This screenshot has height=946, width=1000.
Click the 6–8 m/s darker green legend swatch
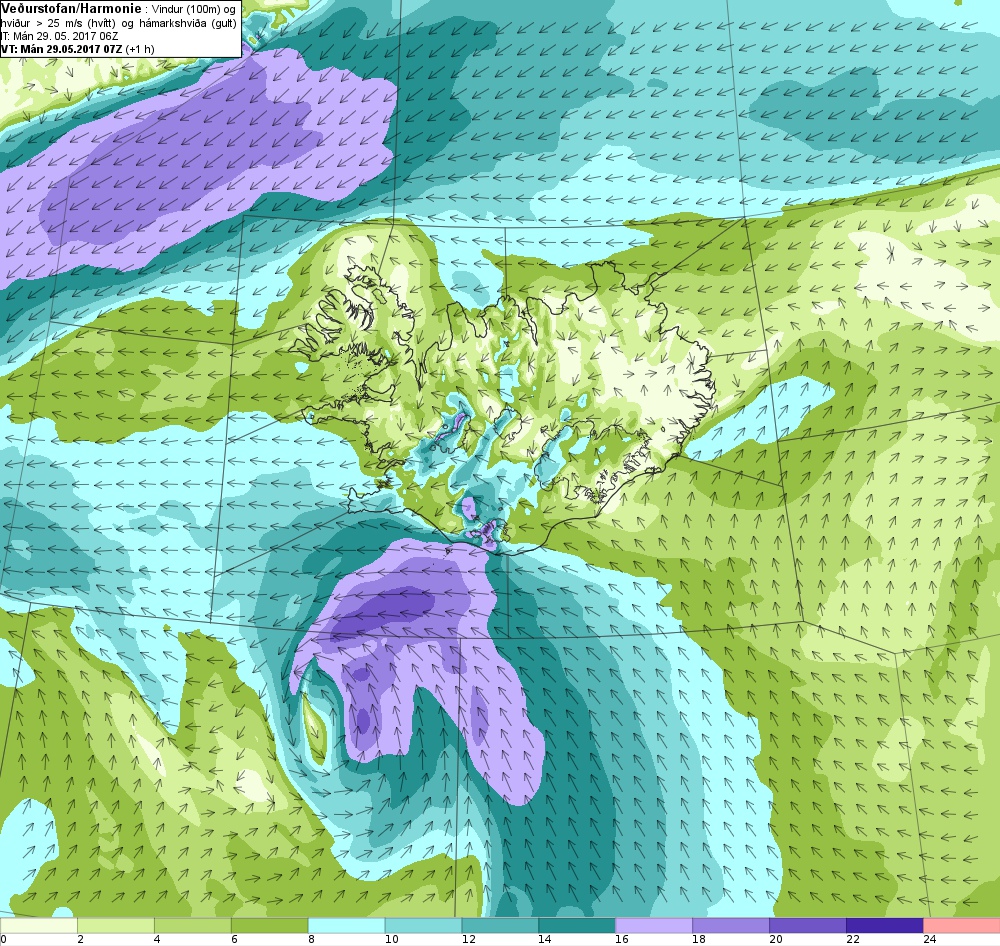(x=269, y=925)
